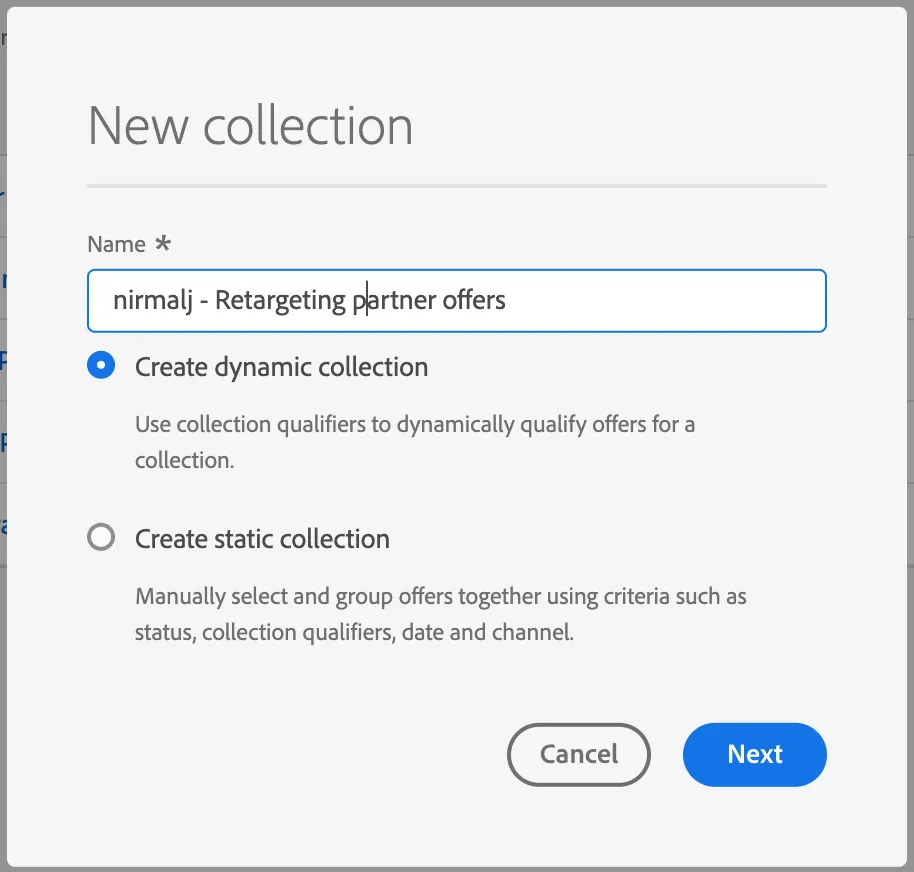
Task: Click the 'Create dynamic collection' label text
Action: click(282, 367)
